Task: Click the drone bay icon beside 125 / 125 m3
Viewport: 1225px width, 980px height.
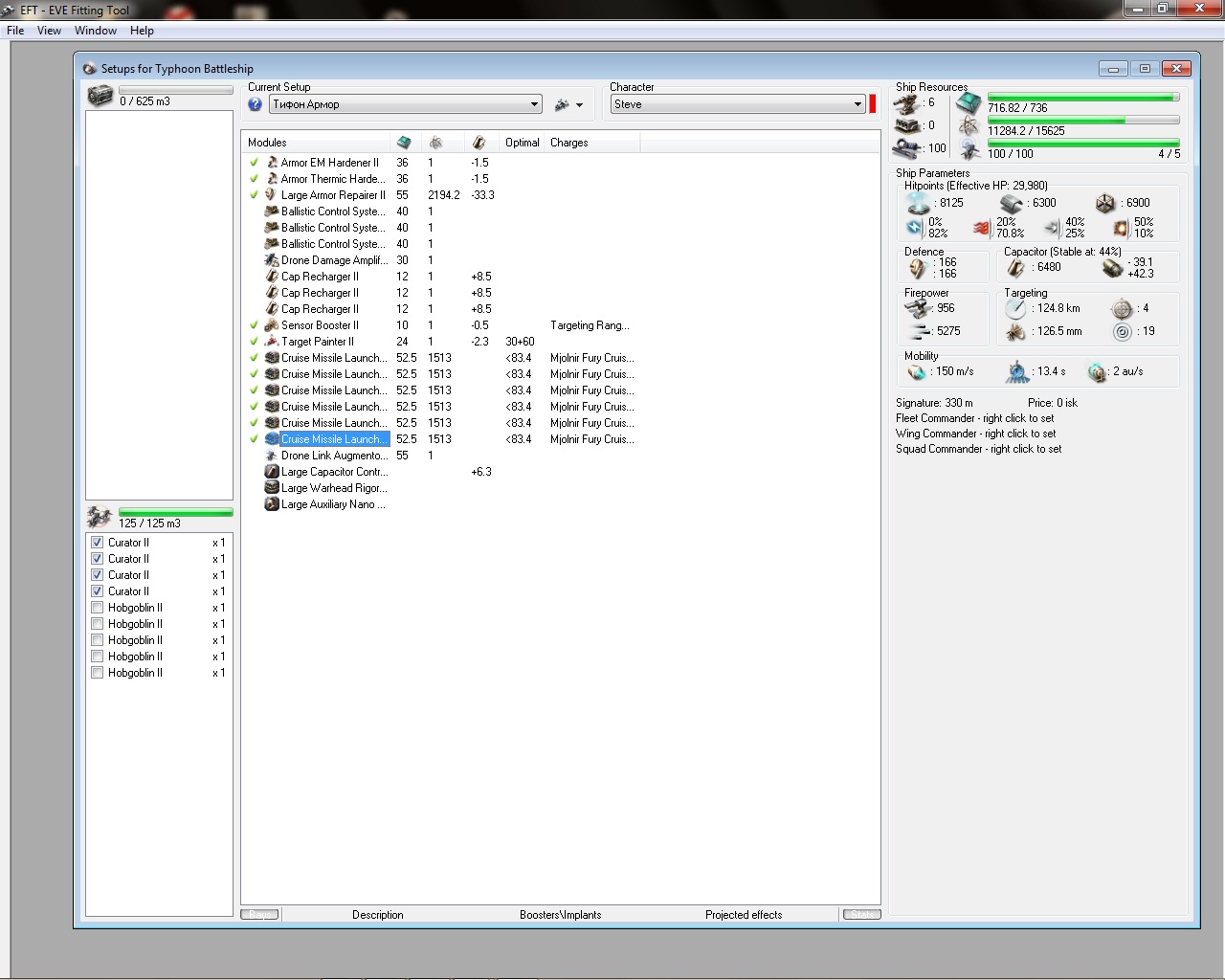Action: [100, 517]
